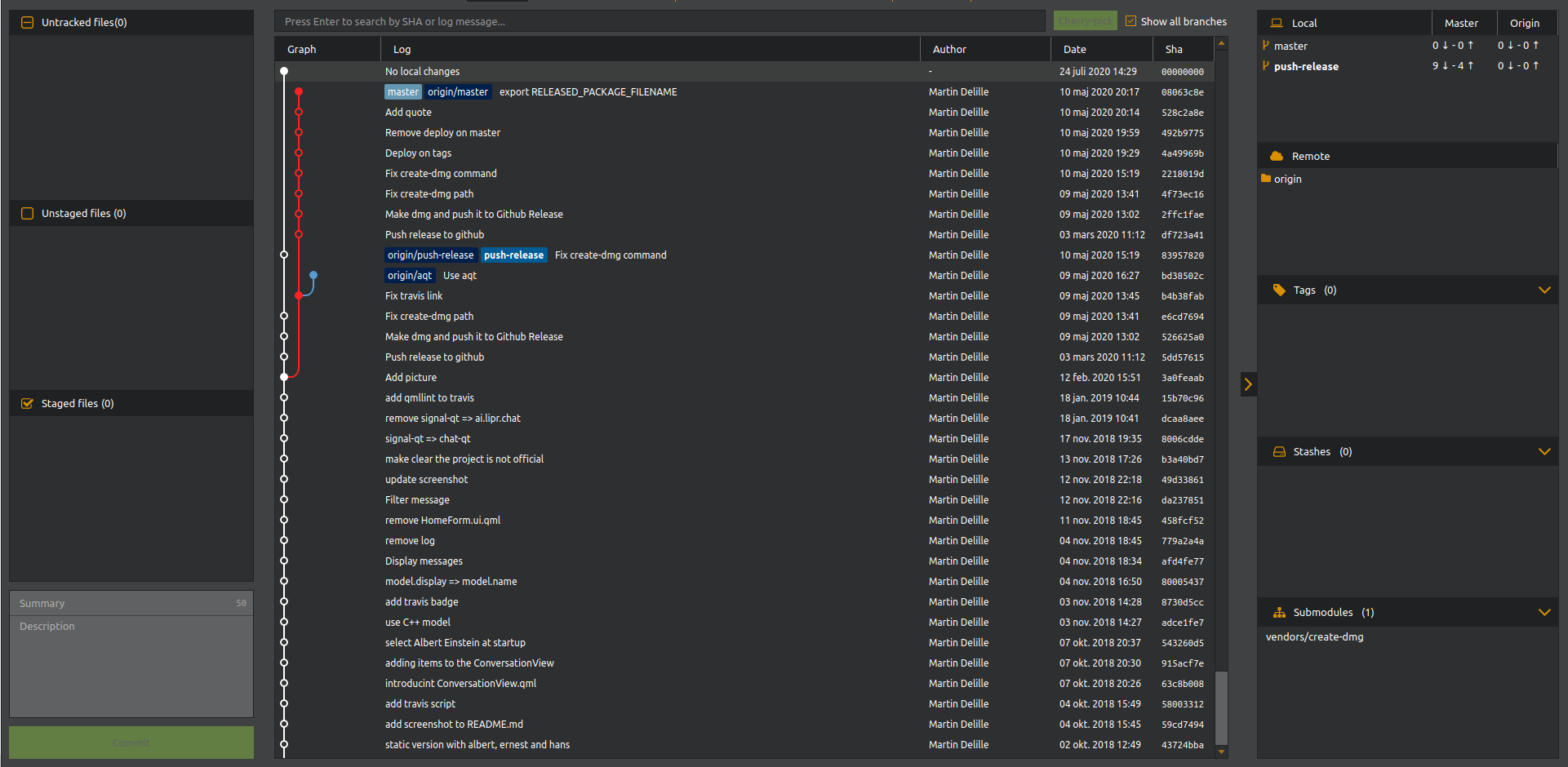This screenshot has width=1568, height=767.
Task: Click the Cherry-pick button
Action: click(1085, 21)
